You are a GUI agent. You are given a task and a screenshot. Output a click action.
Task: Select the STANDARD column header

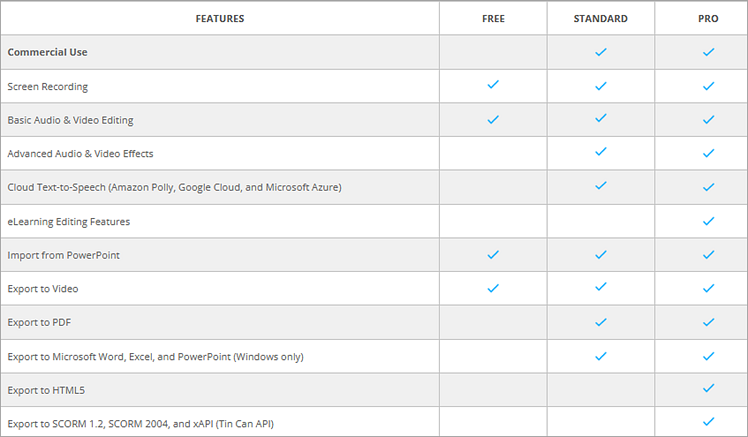[601, 18]
